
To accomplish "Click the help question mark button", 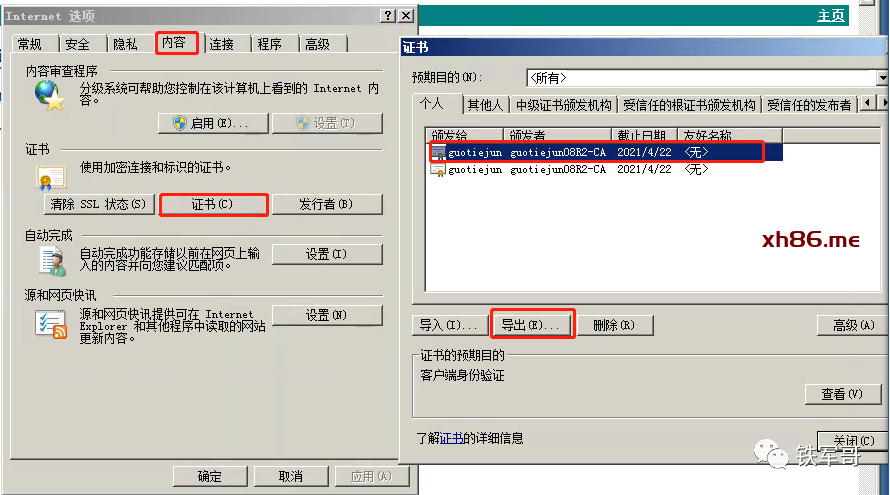I will click(x=388, y=15).
